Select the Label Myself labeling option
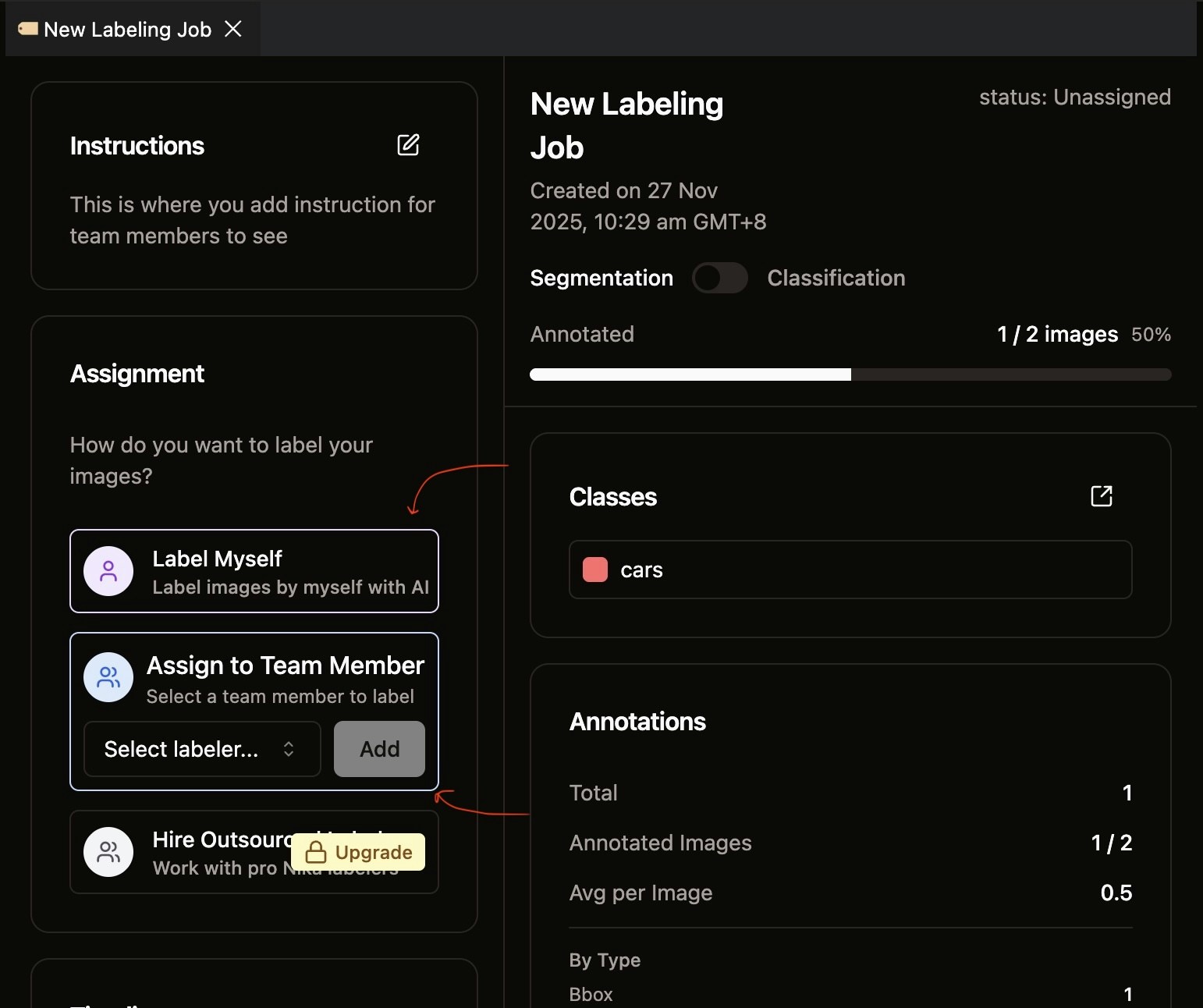 pyautogui.click(x=254, y=571)
